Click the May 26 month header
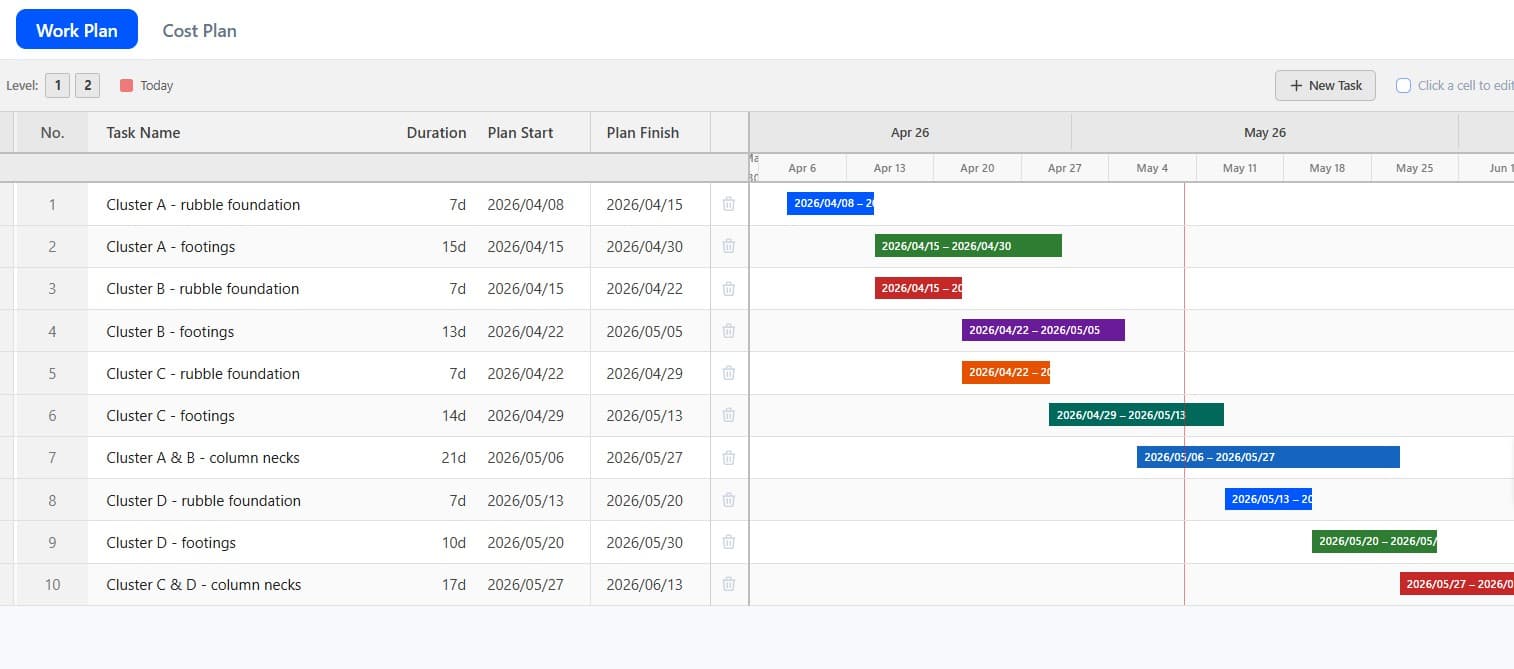This screenshot has width=1514, height=669. [1265, 132]
